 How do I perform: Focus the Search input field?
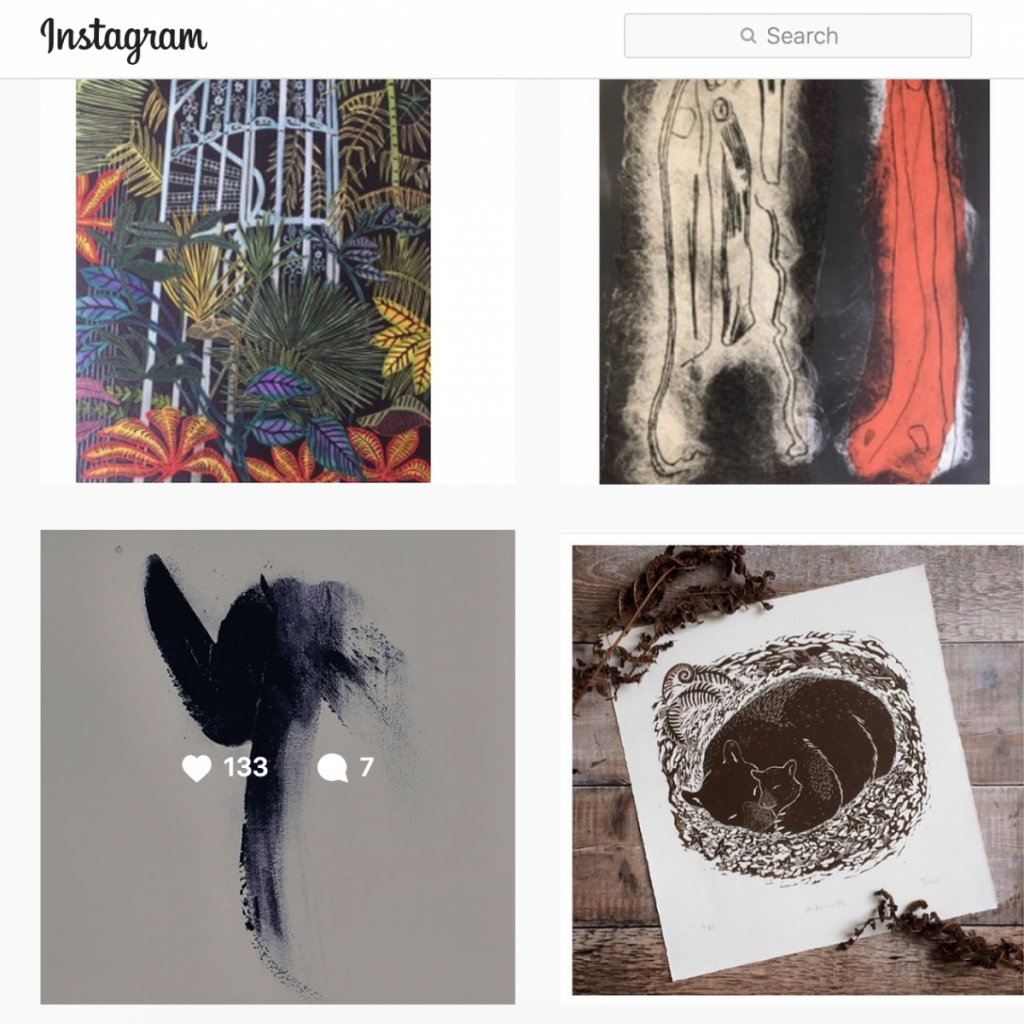coord(797,36)
